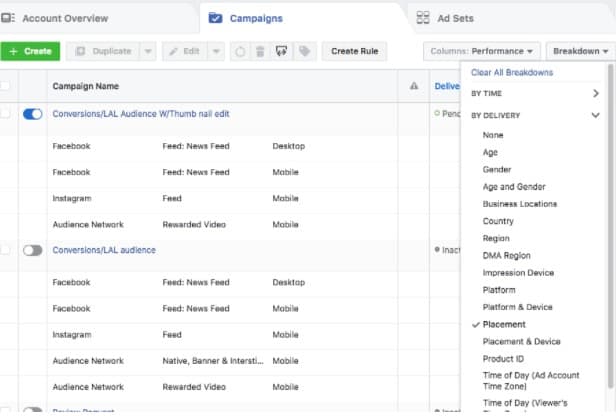Click the tag label icon
Image resolution: width=616 pixels, height=416 pixels.
(x=304, y=51)
